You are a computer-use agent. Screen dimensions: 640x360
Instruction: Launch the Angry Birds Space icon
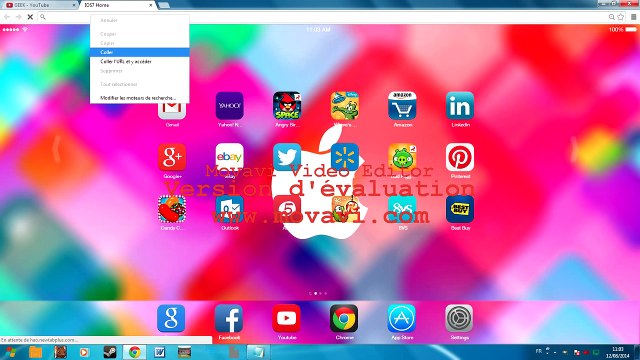click(287, 106)
